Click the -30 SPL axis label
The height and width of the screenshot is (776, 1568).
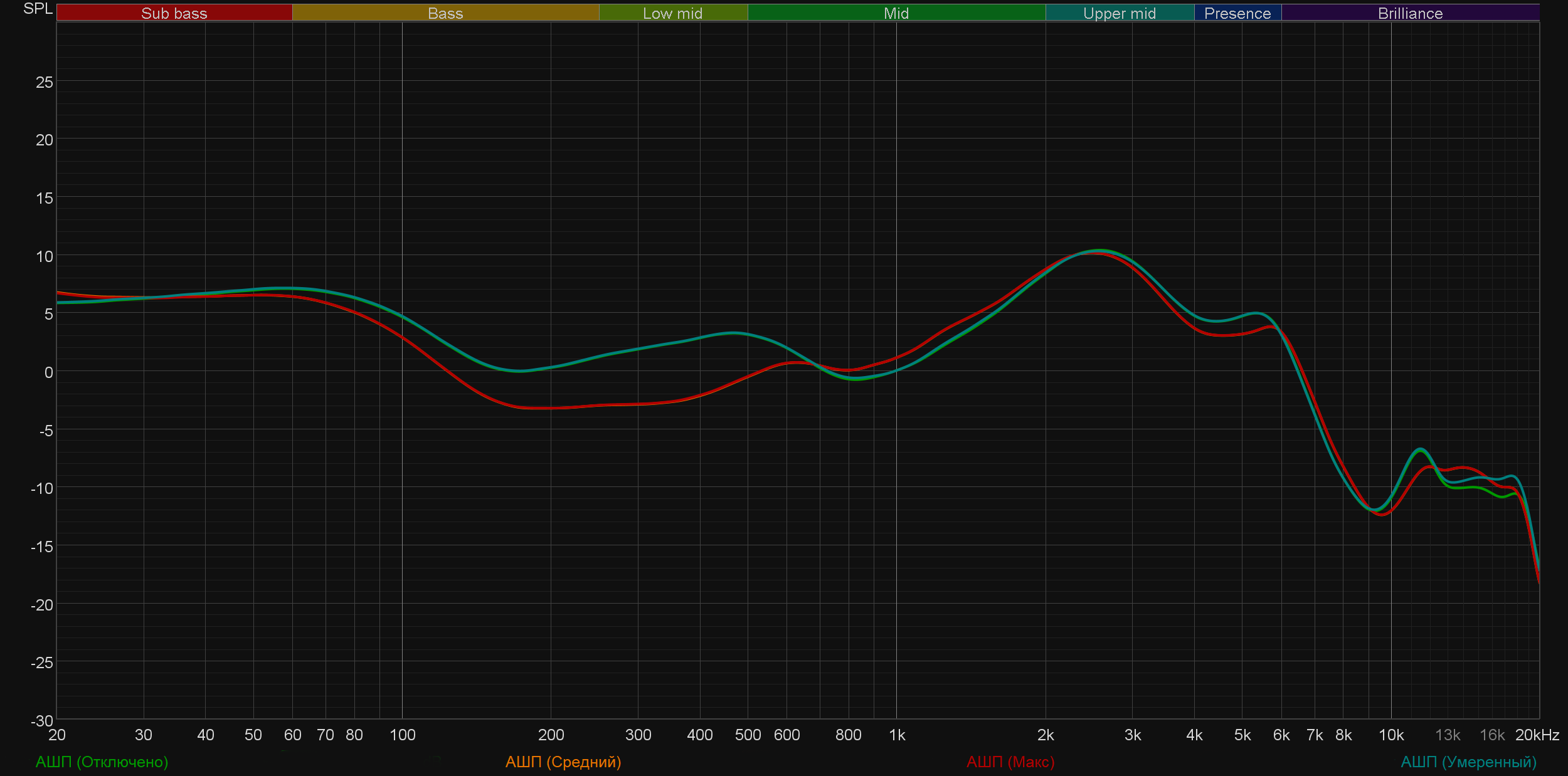42,721
